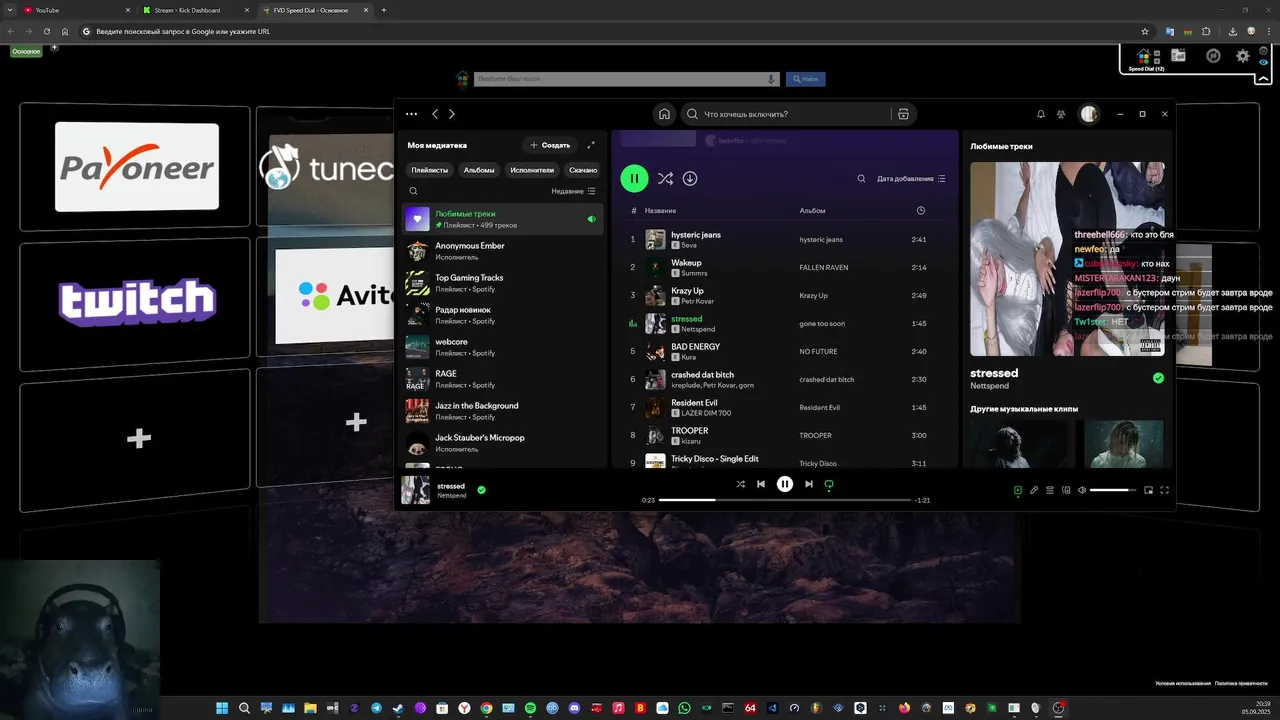1280x720 pixels.
Task: Open lyrics with the microphone icon
Action: pyautogui.click(x=1034, y=490)
